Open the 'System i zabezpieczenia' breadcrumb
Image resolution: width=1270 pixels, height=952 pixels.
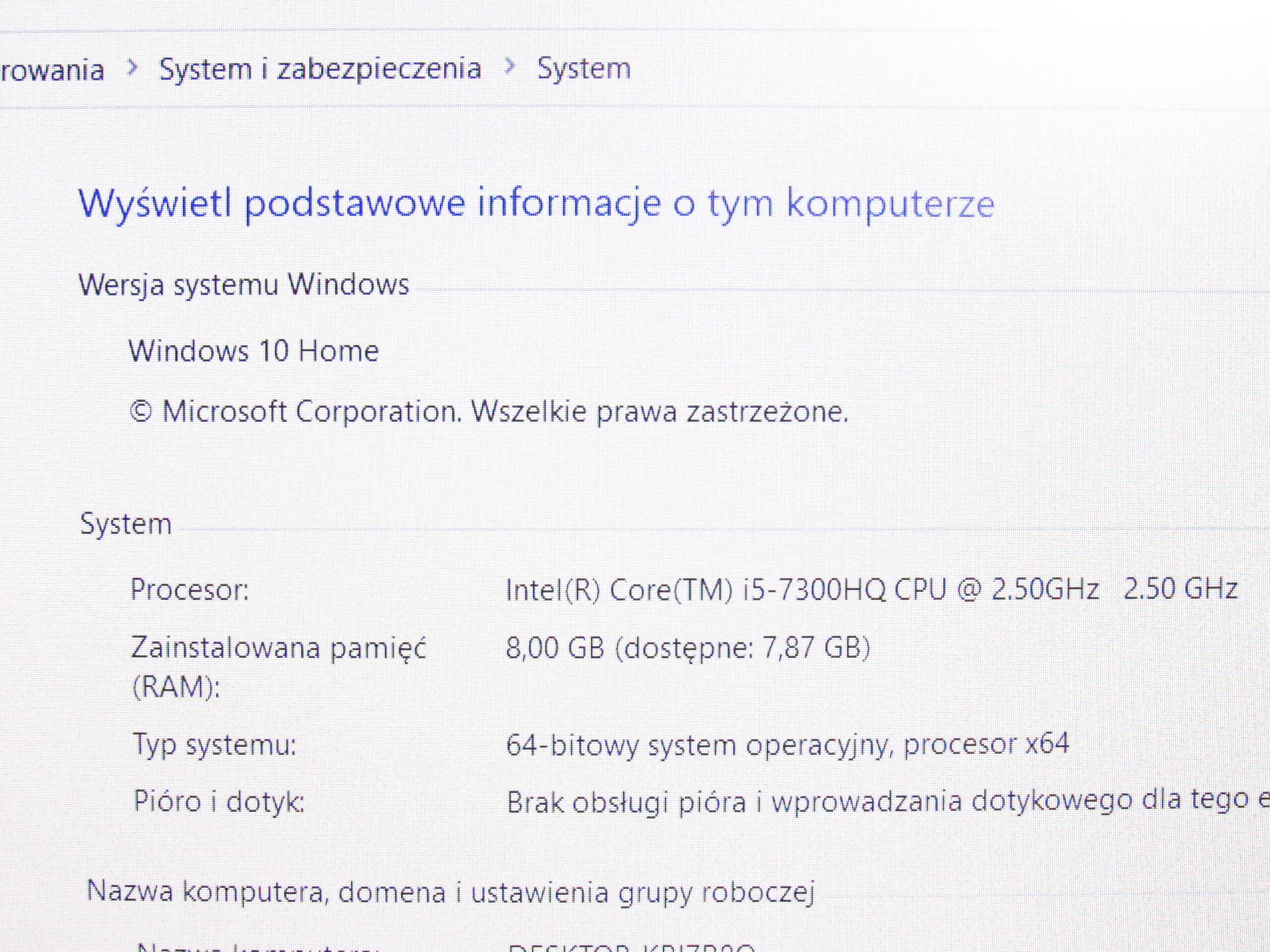320,69
